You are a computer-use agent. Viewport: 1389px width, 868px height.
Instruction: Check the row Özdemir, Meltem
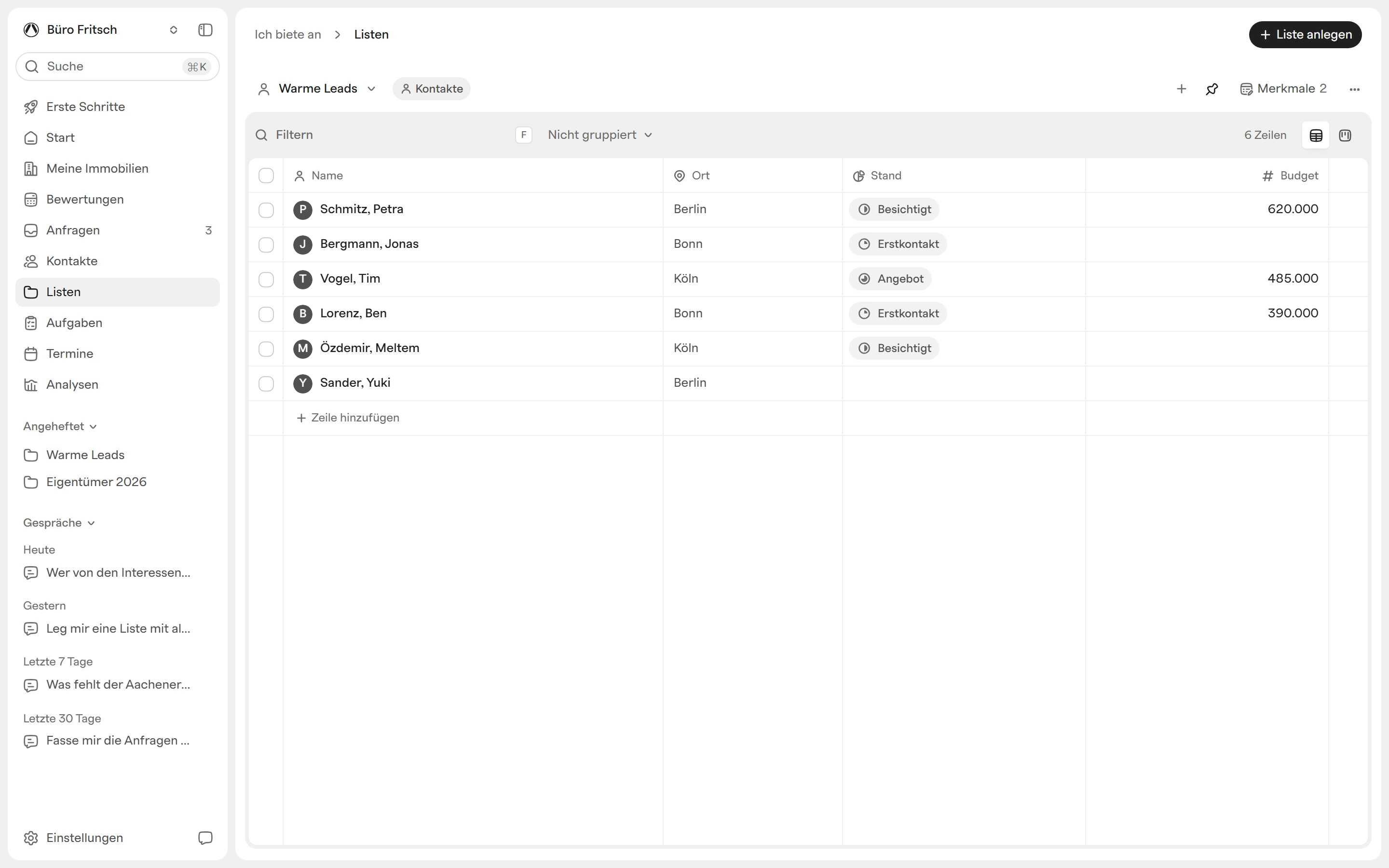click(266, 349)
